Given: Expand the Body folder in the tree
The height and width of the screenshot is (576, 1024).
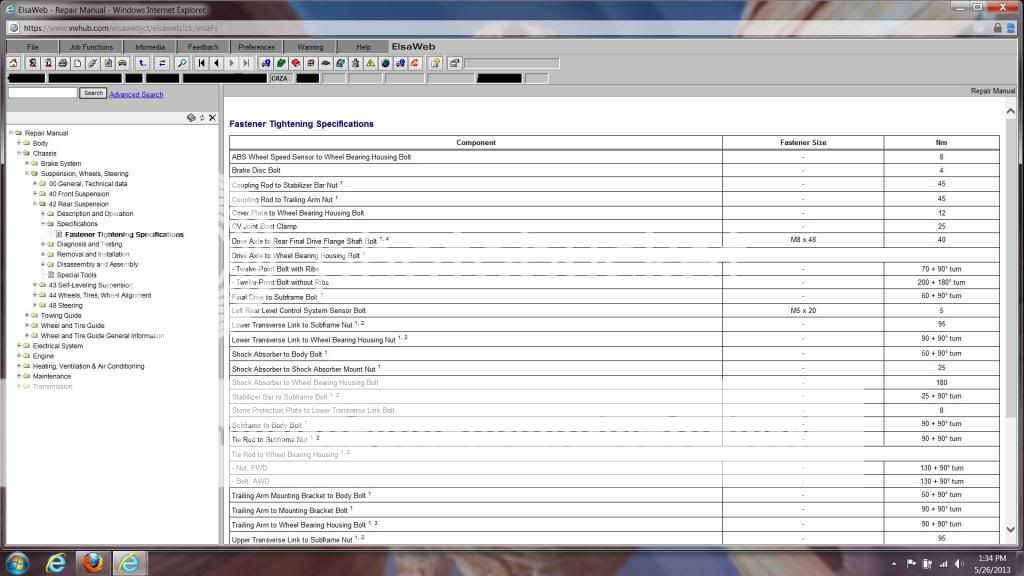Looking at the screenshot, I should click(18, 143).
